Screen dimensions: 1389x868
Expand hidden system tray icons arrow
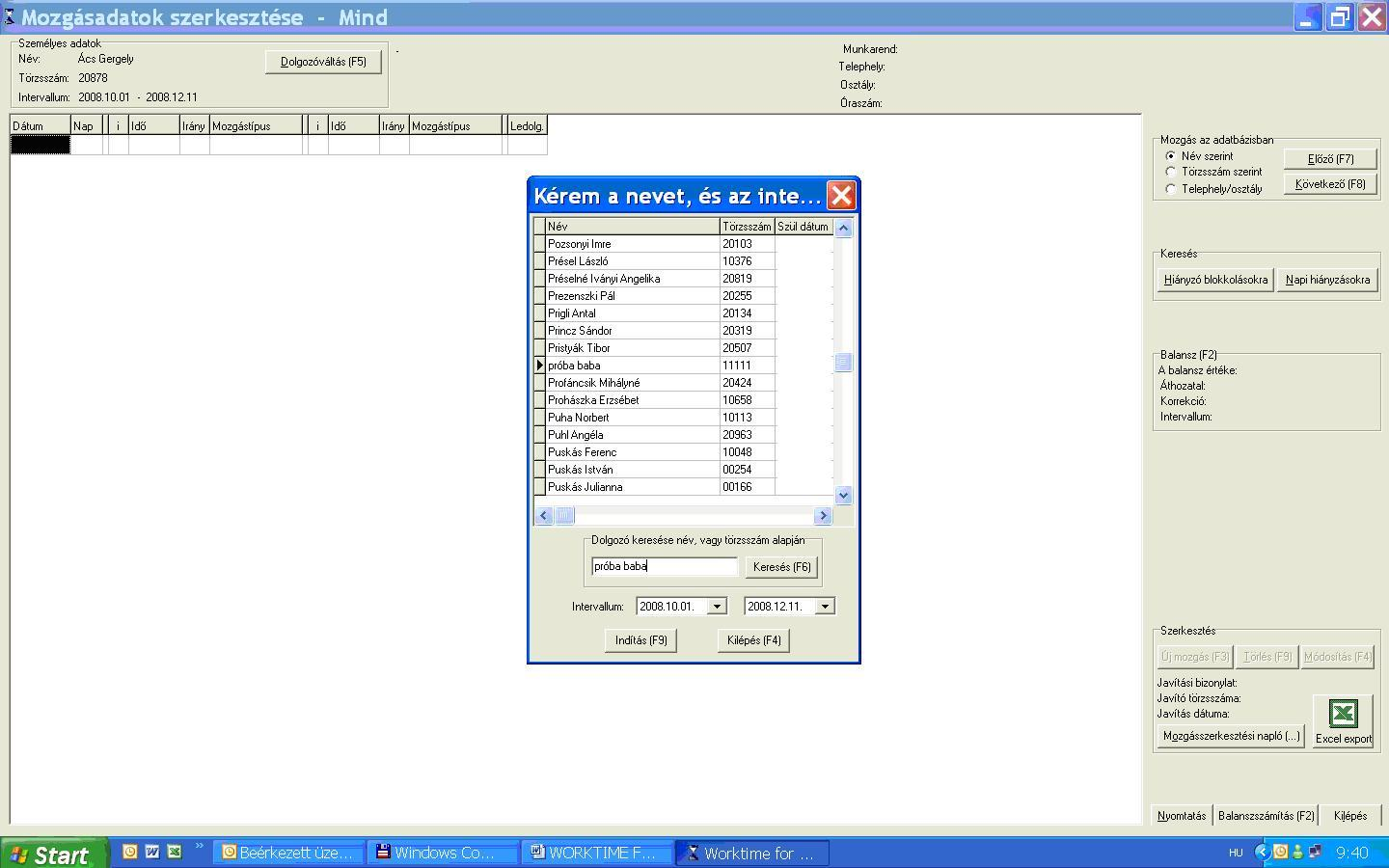[x=1262, y=853]
